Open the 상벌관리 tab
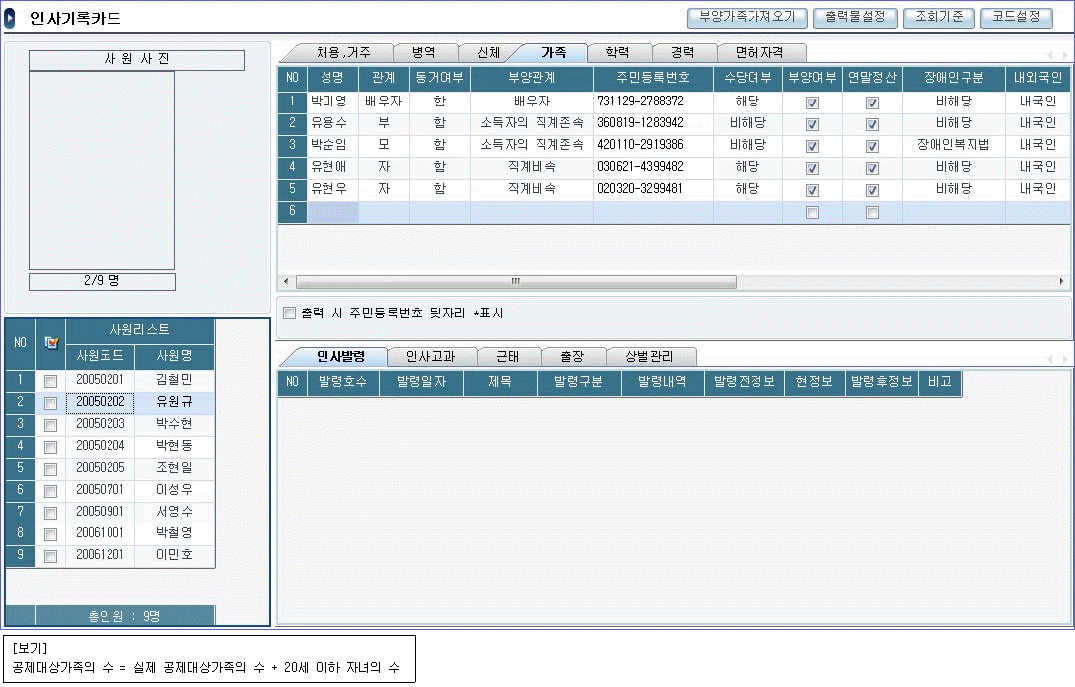The image size is (1075, 687). tap(649, 356)
